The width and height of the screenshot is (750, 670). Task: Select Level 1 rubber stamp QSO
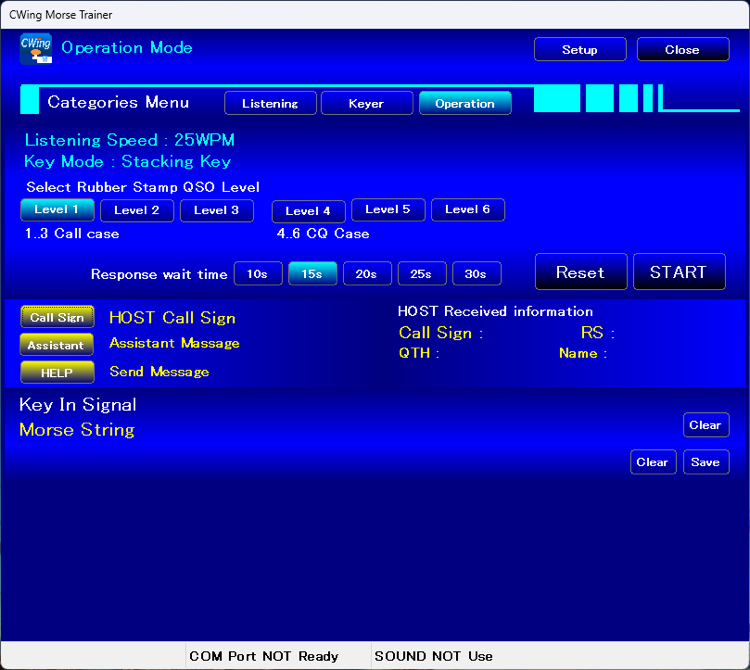pyautogui.click(x=57, y=210)
